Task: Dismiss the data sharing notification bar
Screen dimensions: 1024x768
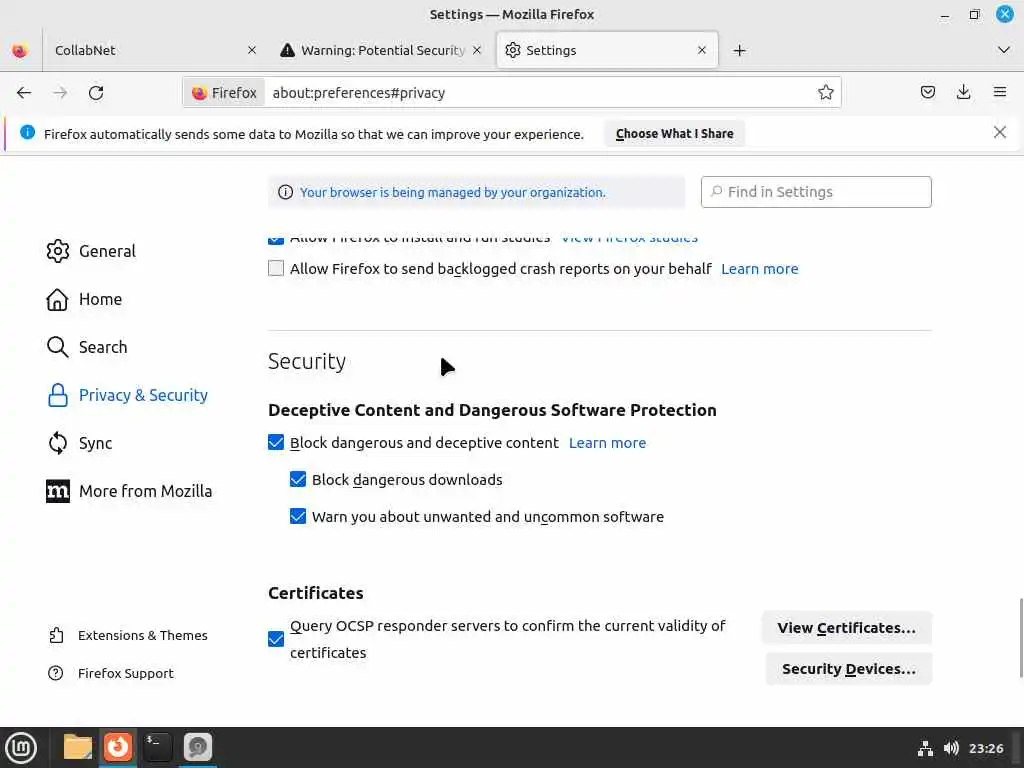Action: tap(999, 133)
